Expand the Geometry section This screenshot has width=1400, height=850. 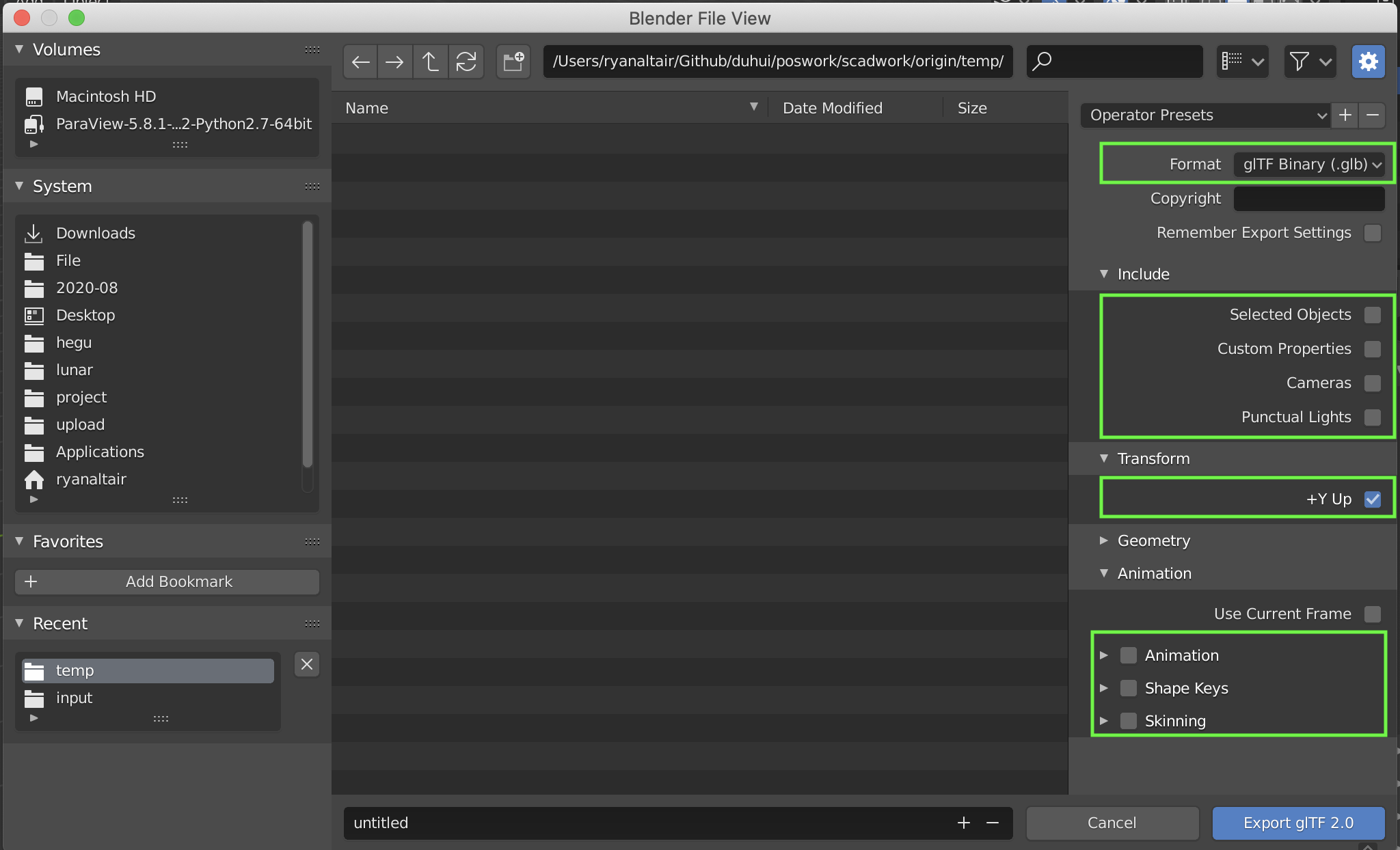click(1153, 540)
